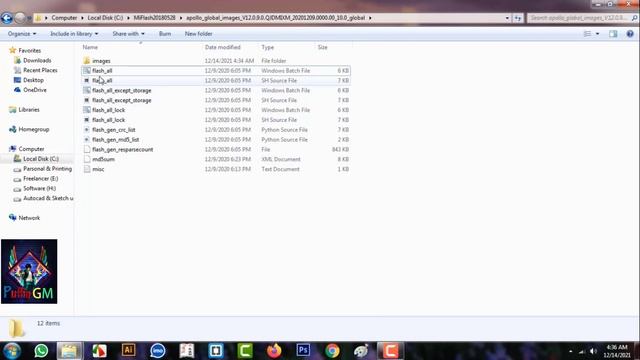The width and height of the screenshot is (640, 360).
Task: Expand the breadcrumb arrow after Computer
Action: [82, 18]
